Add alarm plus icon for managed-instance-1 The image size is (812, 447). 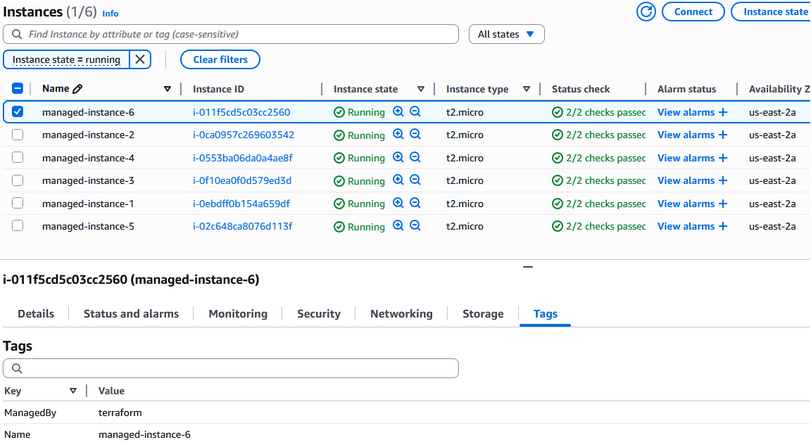pos(723,204)
